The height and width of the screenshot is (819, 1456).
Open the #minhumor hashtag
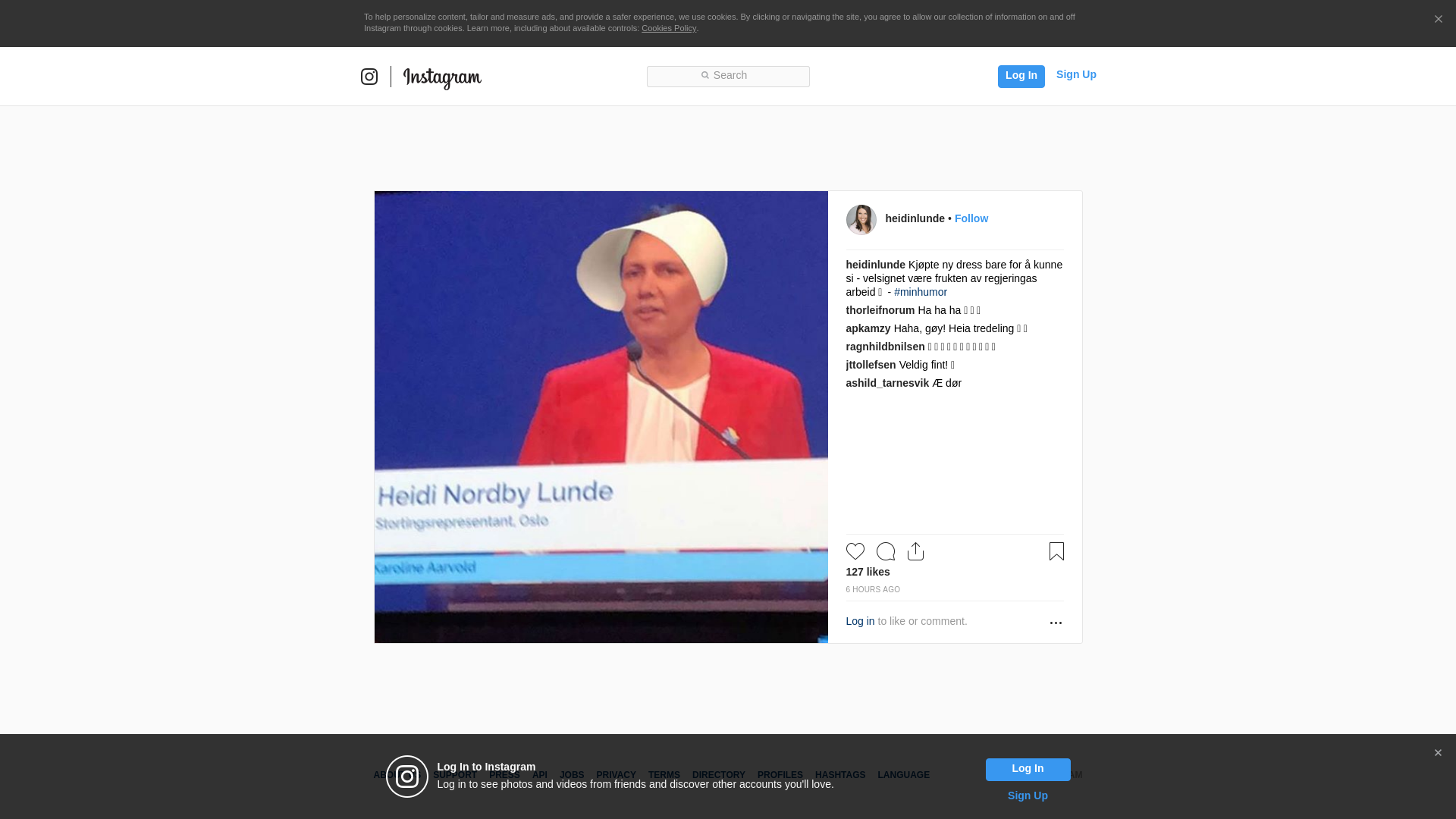click(x=920, y=292)
